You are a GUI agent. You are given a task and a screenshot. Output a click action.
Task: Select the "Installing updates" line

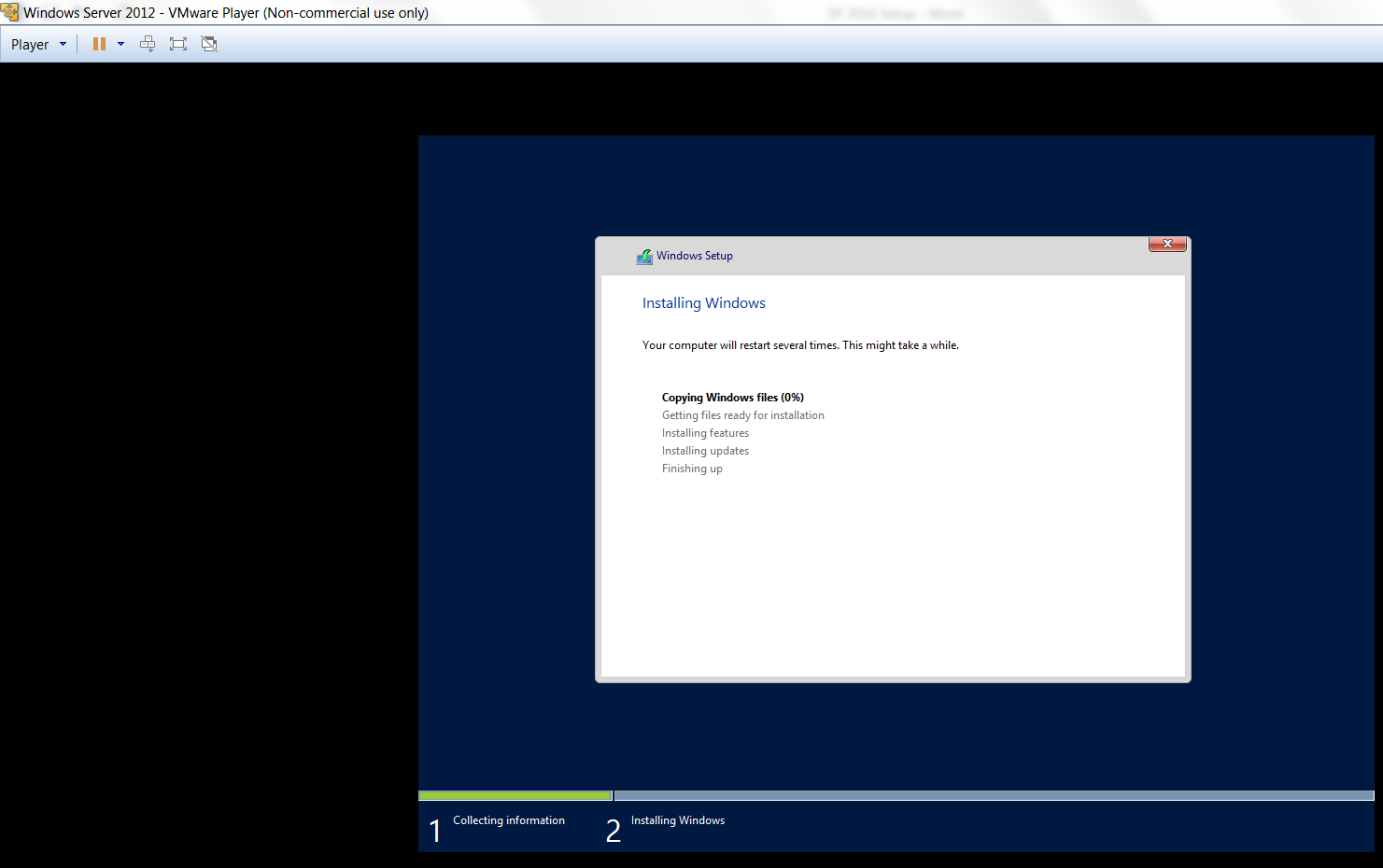click(x=705, y=451)
